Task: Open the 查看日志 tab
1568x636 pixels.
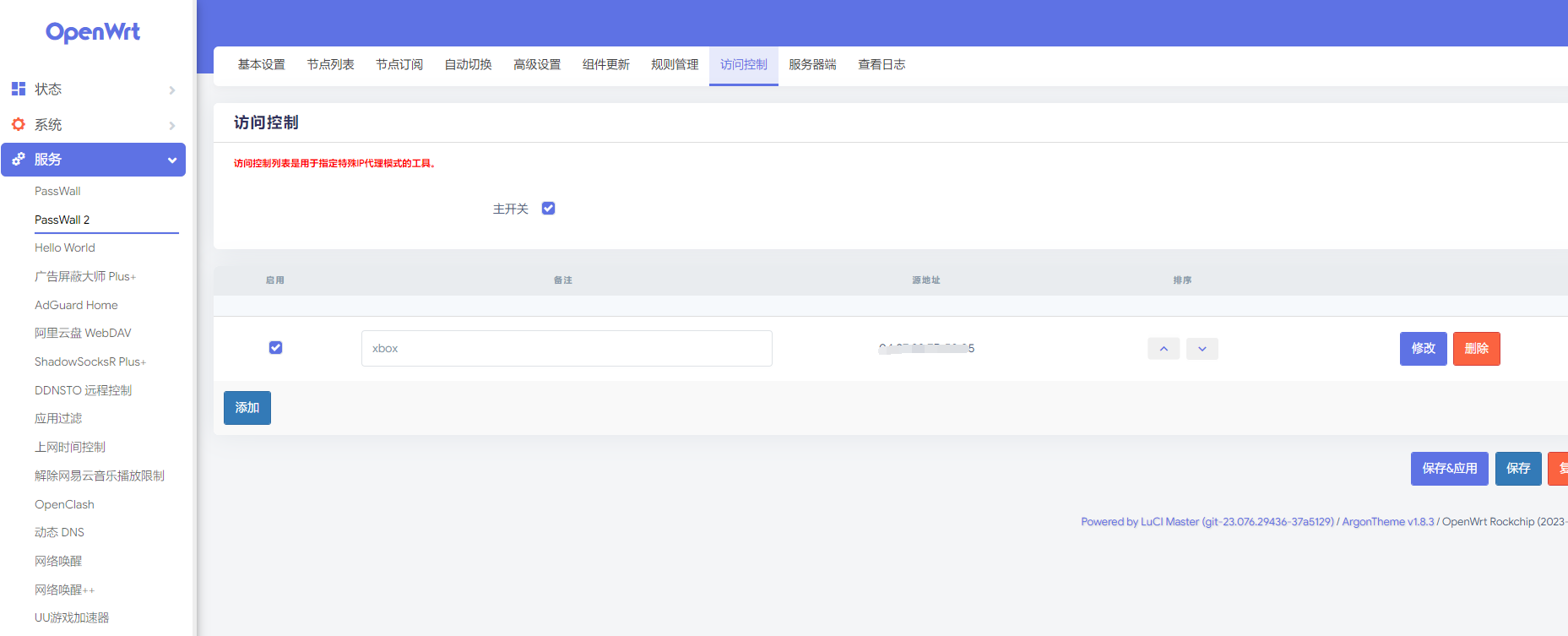Action: click(882, 65)
